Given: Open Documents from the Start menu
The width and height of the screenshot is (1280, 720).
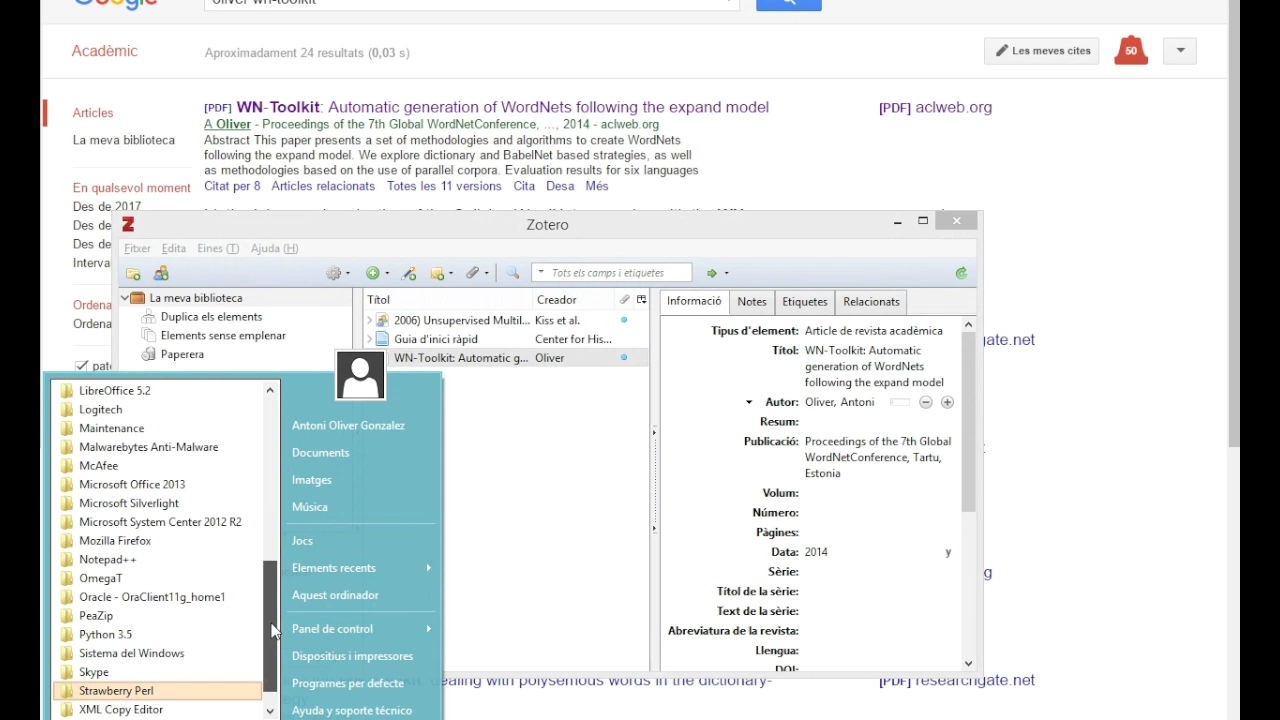Looking at the screenshot, I should click(321, 453).
